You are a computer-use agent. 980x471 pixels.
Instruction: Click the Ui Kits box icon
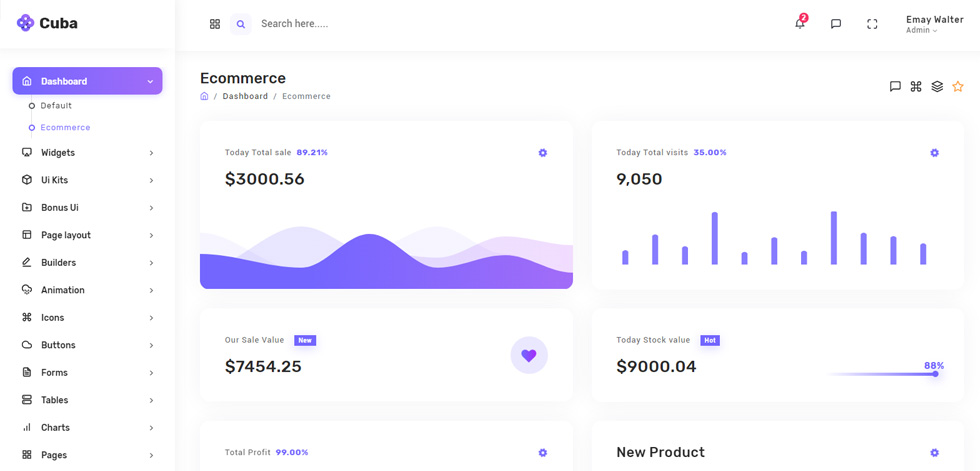26,180
